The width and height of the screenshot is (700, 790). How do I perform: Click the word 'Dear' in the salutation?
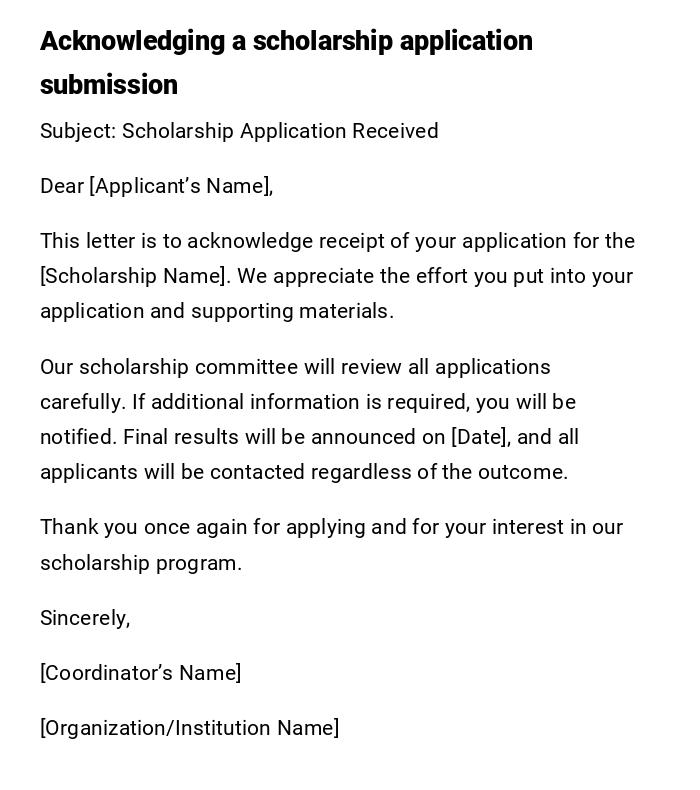pos(62,186)
